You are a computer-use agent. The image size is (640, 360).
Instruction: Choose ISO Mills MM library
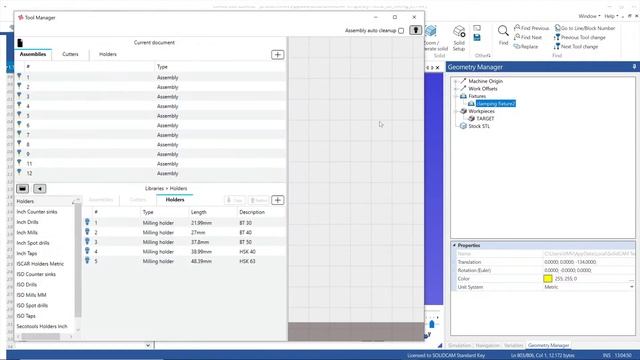point(31,295)
